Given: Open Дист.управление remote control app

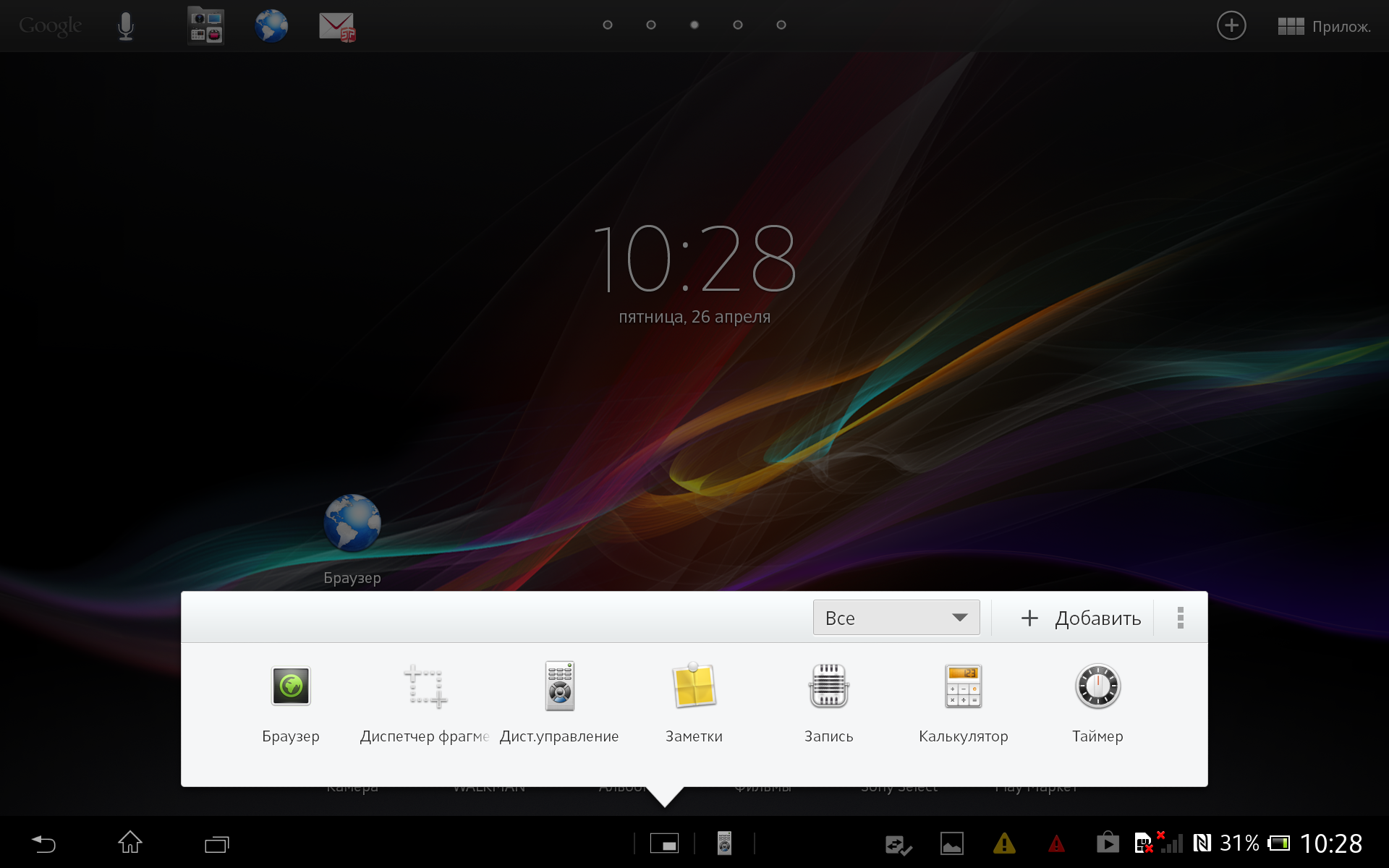Looking at the screenshot, I should tap(559, 686).
